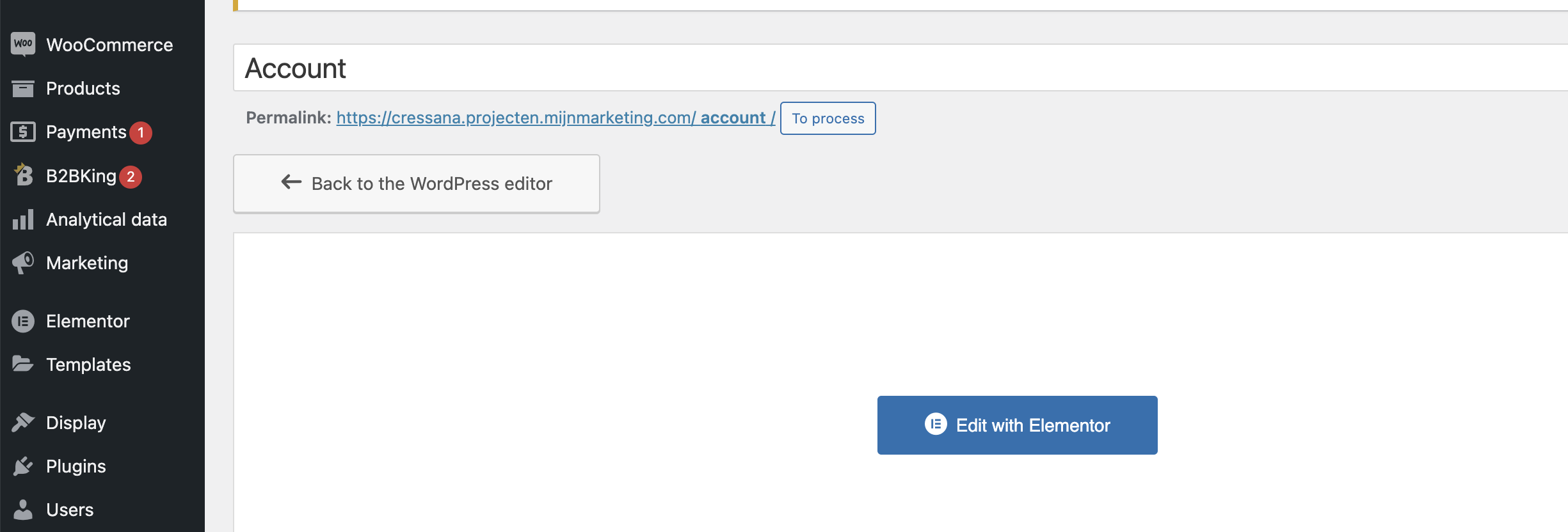Click the Elementor circle icon in sidebar
This screenshot has width=1568, height=532.
[x=23, y=321]
